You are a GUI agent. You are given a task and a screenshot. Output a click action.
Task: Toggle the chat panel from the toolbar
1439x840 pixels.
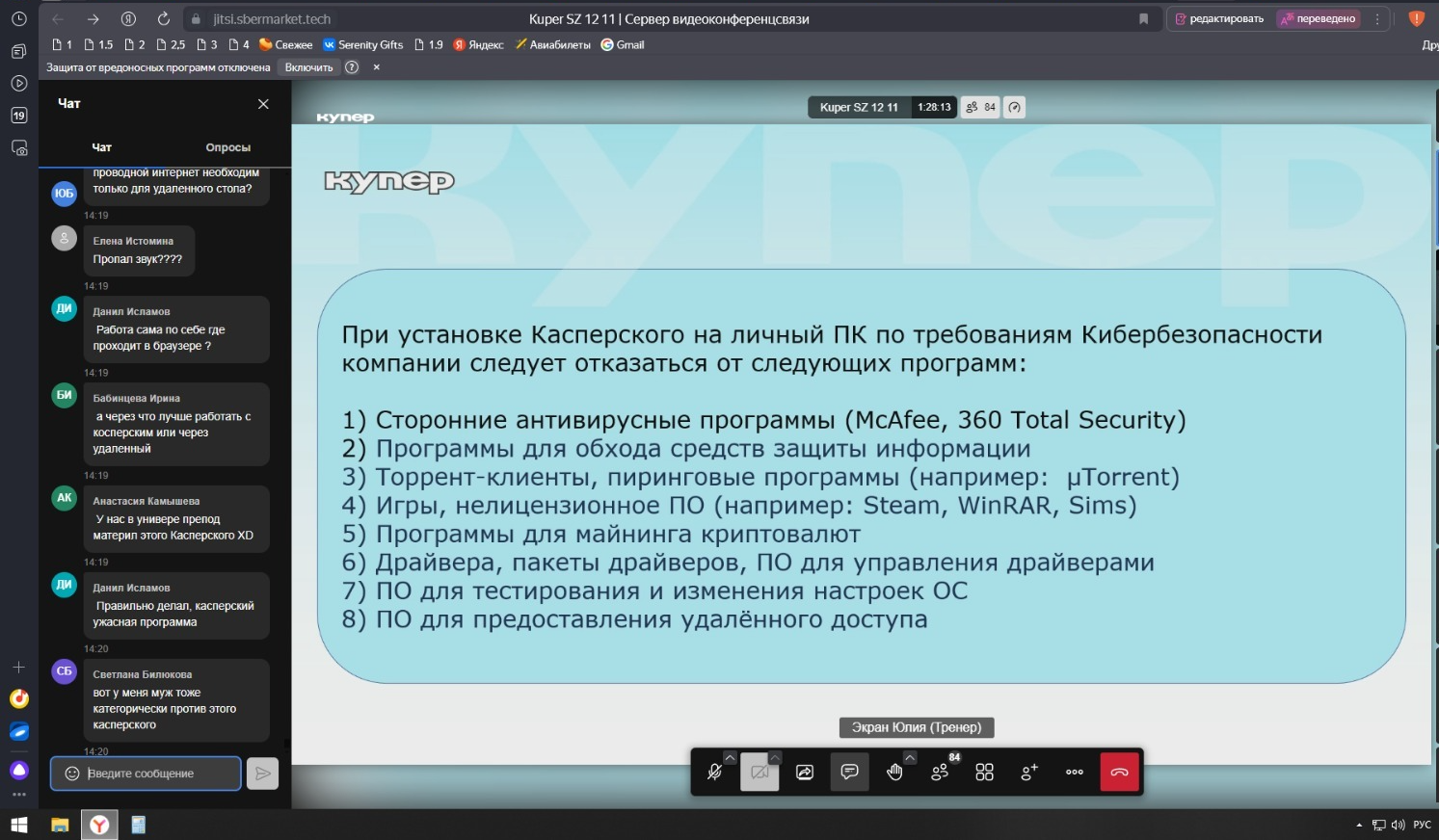pos(849,773)
